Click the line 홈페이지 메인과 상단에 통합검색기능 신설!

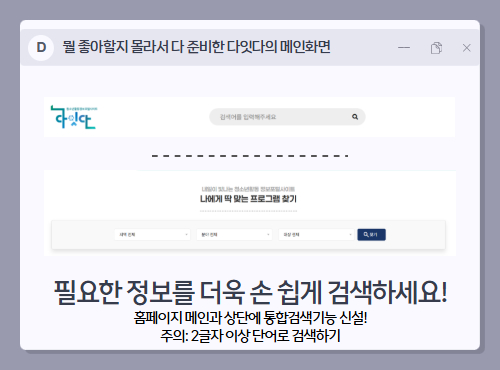250,318
